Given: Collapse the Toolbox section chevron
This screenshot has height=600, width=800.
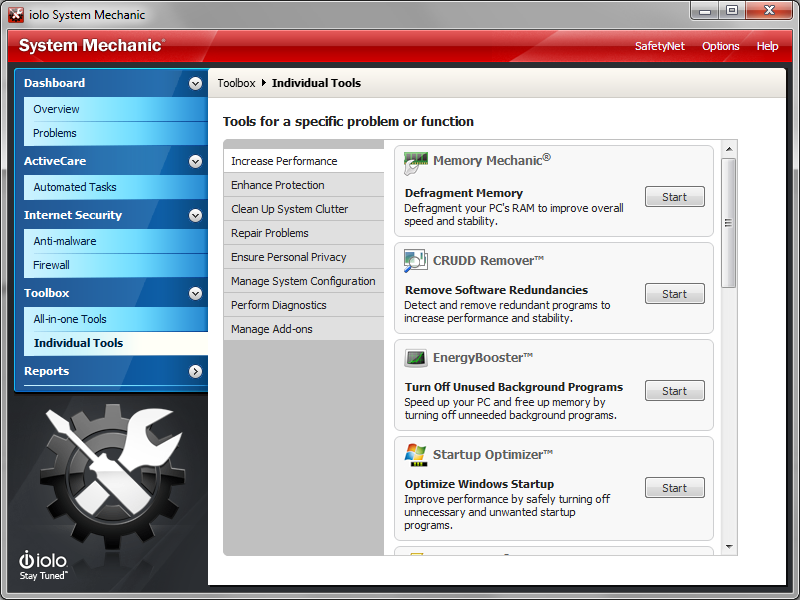Looking at the screenshot, I should pyautogui.click(x=195, y=294).
